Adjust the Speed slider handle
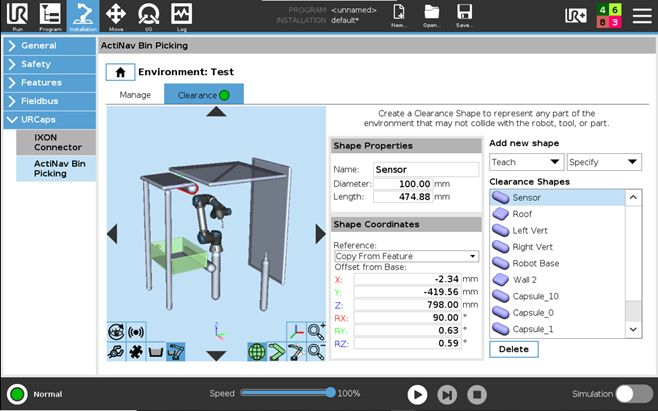 (331, 393)
